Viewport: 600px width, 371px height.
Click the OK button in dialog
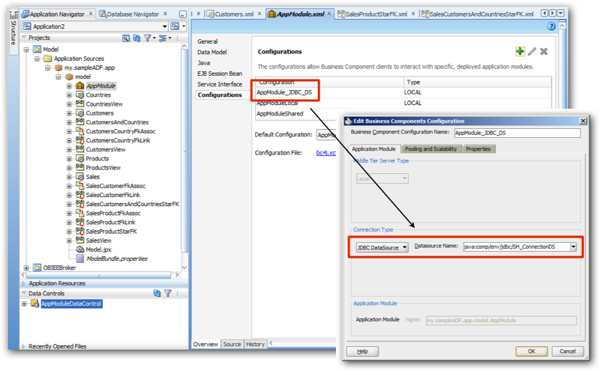(532, 351)
